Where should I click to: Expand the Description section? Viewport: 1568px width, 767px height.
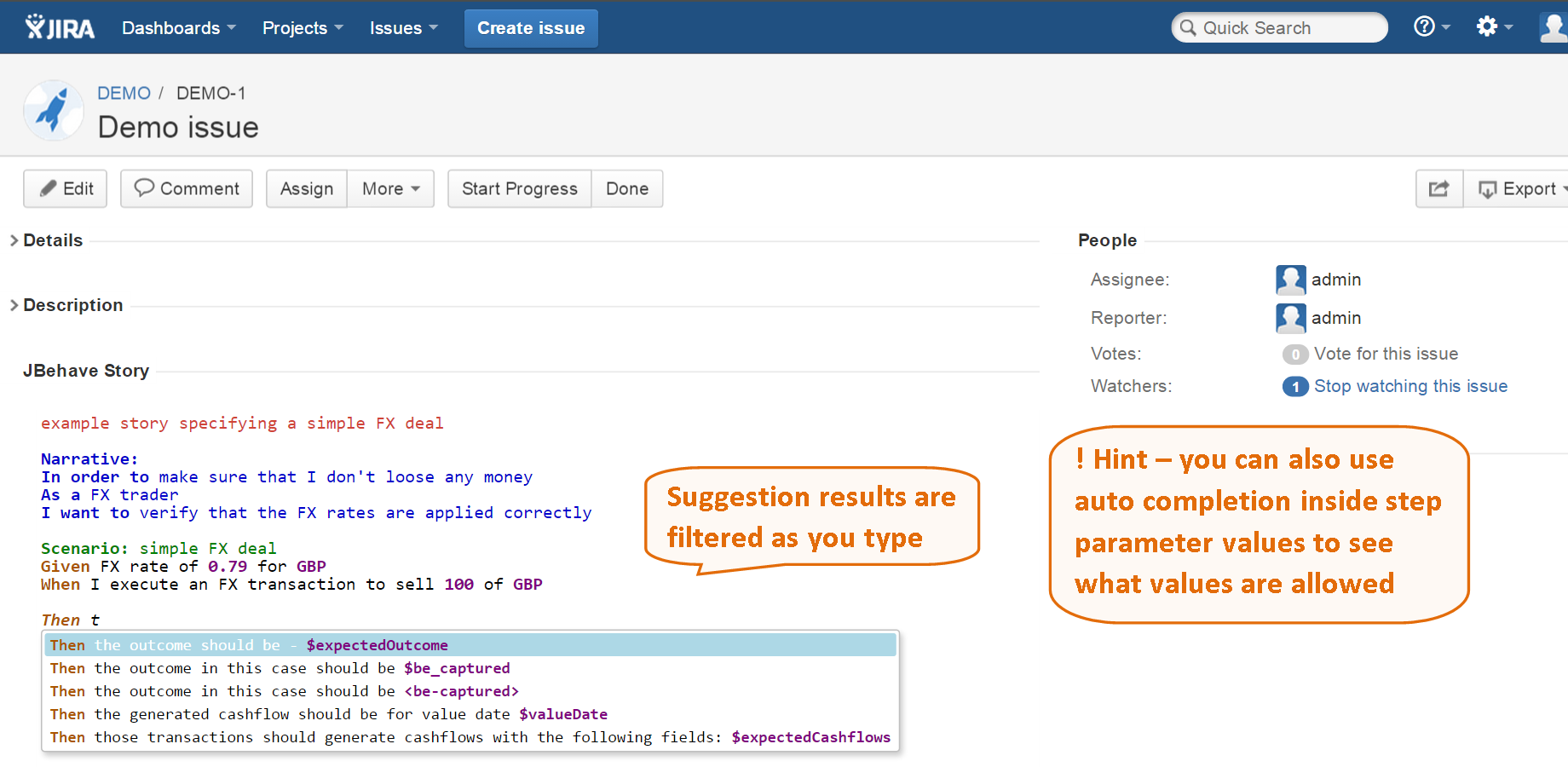pyautogui.click(x=66, y=305)
